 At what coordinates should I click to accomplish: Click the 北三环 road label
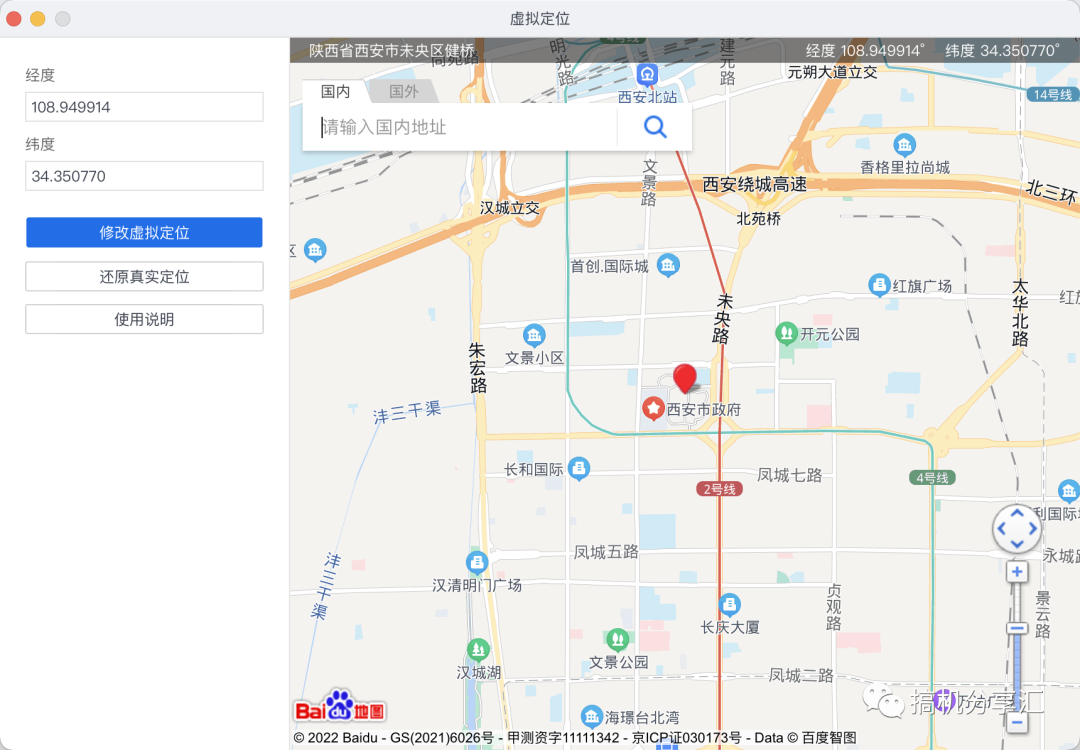click(1051, 191)
